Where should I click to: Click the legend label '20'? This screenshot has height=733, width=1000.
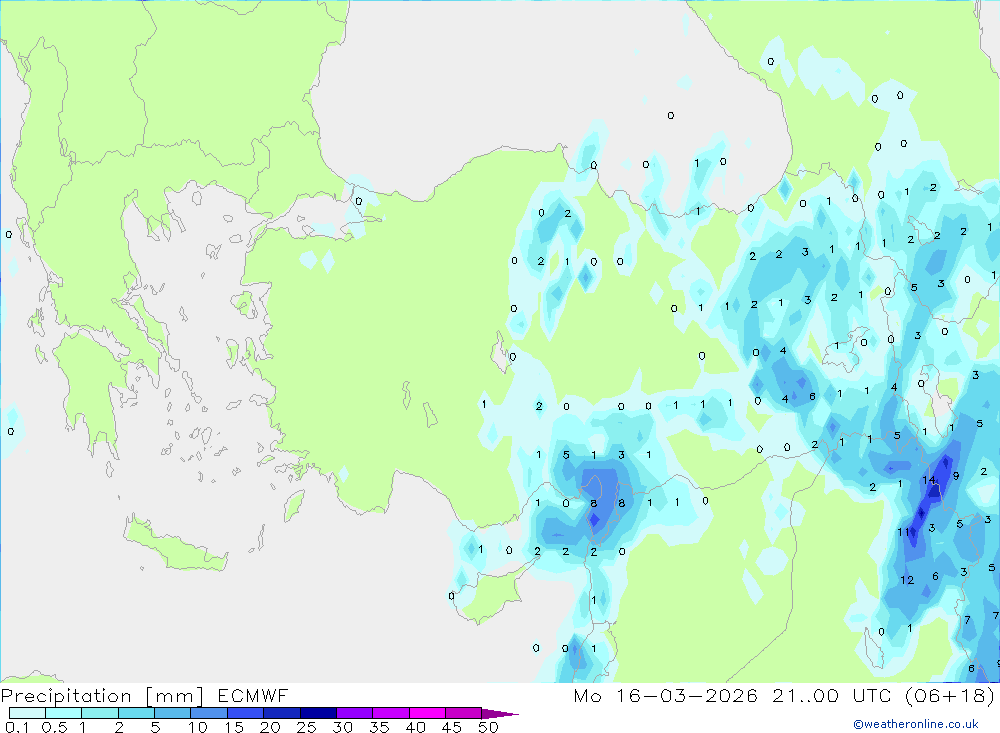[270, 727]
